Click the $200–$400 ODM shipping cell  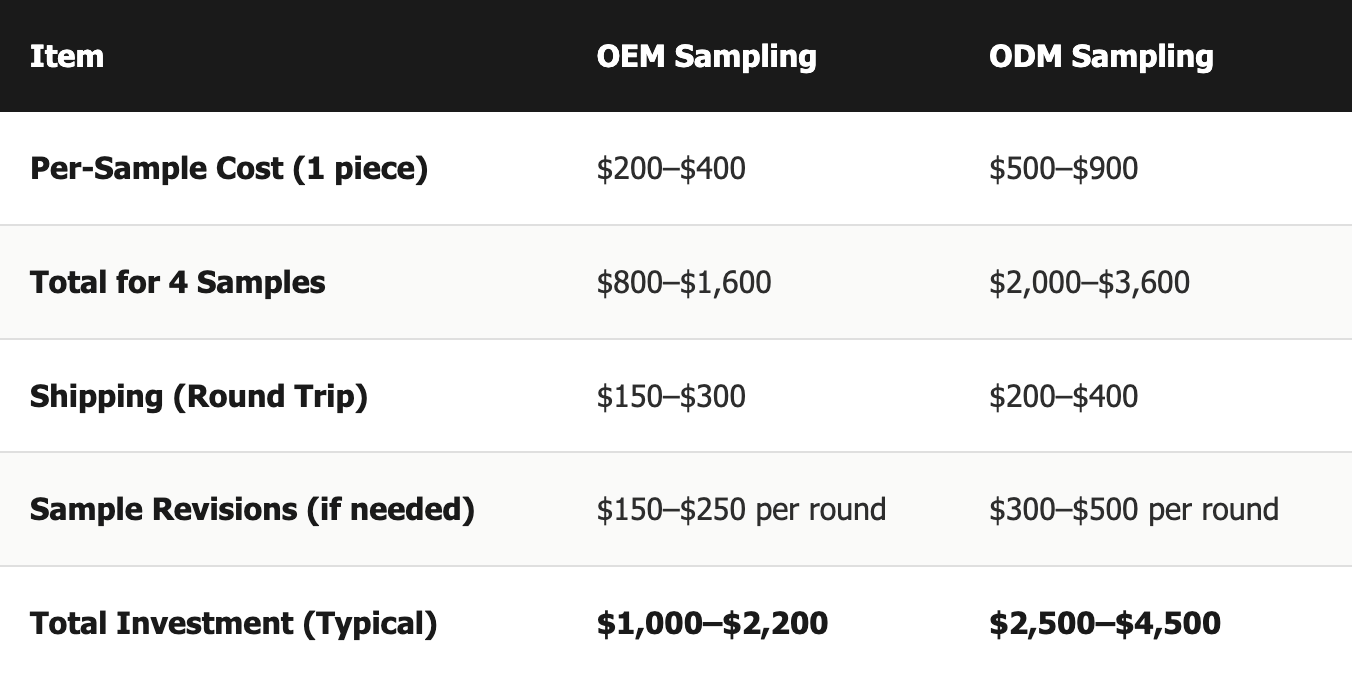1063,397
